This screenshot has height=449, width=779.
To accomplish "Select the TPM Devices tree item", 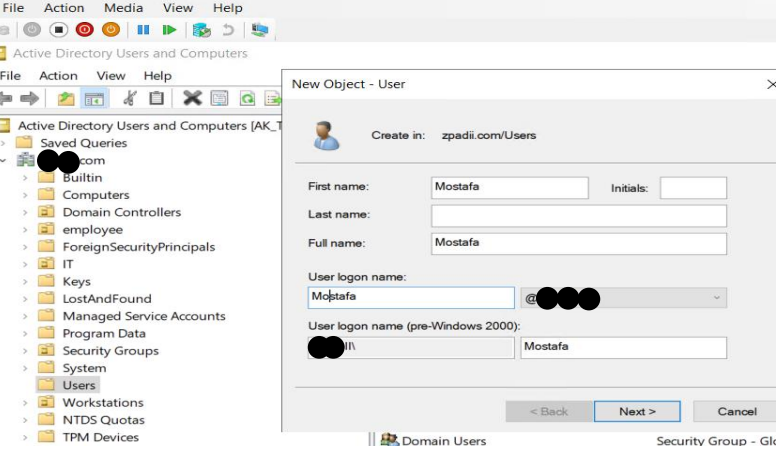I will click(100, 438).
